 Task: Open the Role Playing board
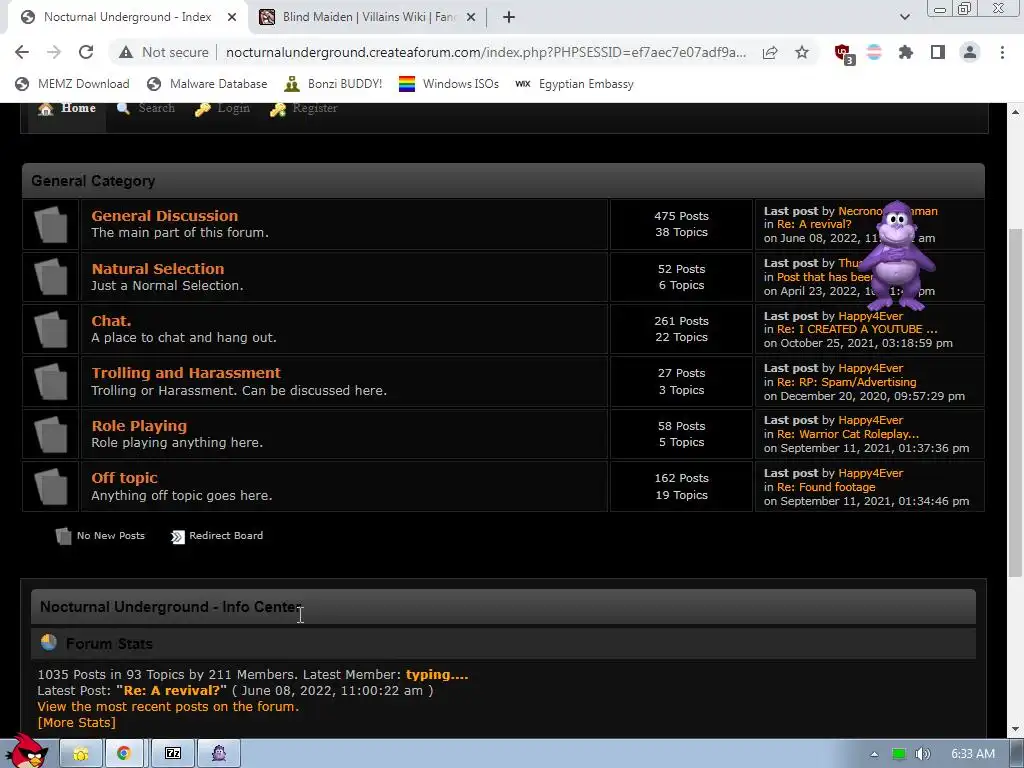pyautogui.click(x=139, y=426)
